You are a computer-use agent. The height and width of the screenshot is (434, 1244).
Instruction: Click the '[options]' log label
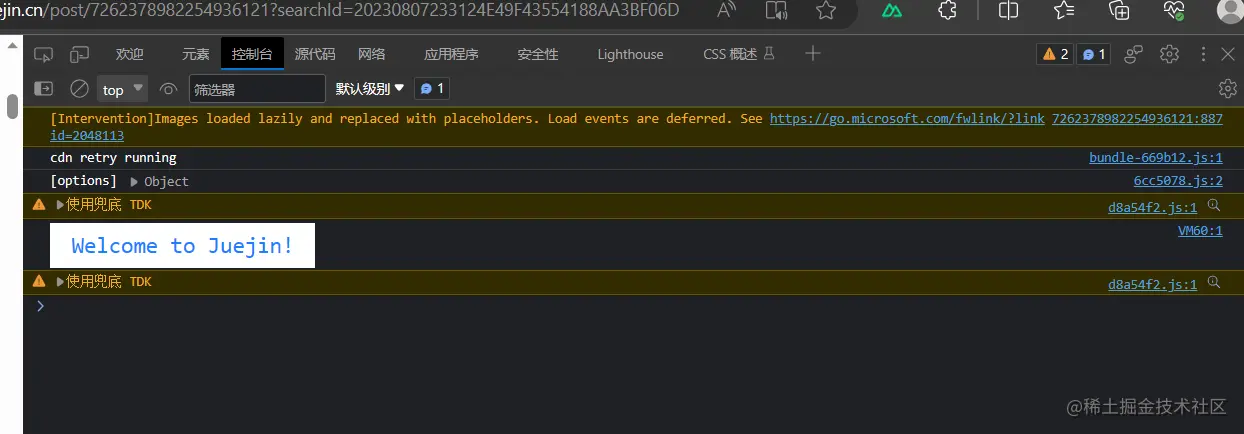(84, 181)
